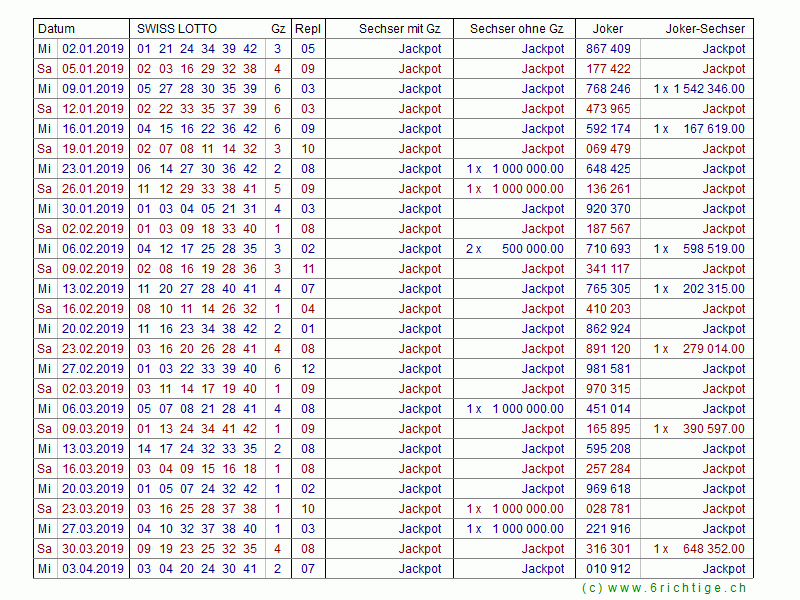Select the date 16.03.2019
Viewport: 800px width, 600px height.
[x=93, y=469]
